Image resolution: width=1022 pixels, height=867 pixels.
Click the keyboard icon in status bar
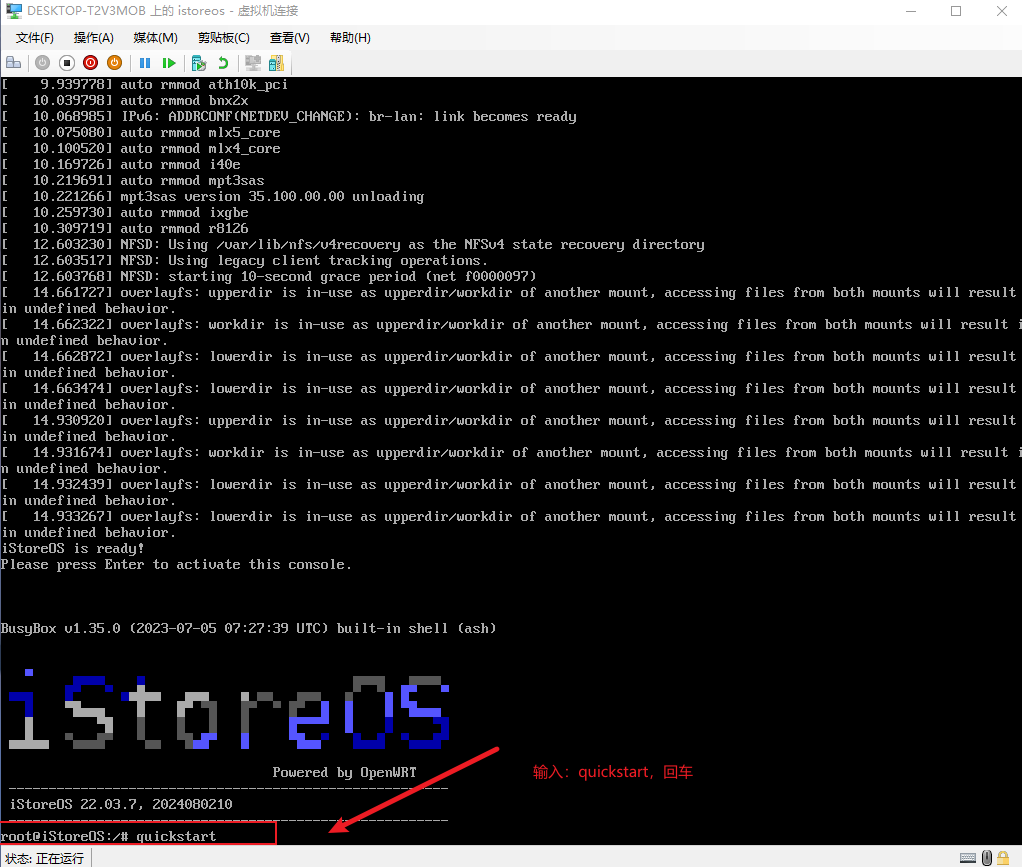pos(968,857)
